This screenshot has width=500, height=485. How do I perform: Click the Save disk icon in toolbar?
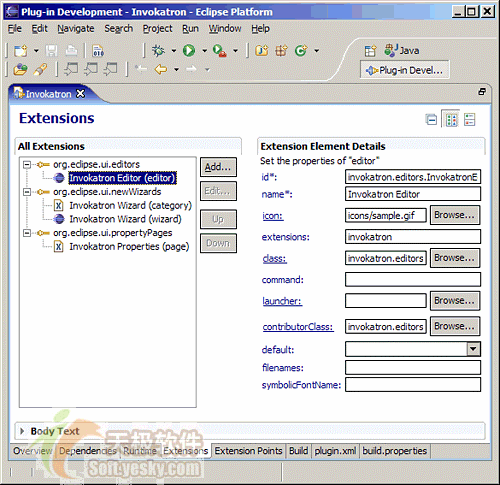51,51
